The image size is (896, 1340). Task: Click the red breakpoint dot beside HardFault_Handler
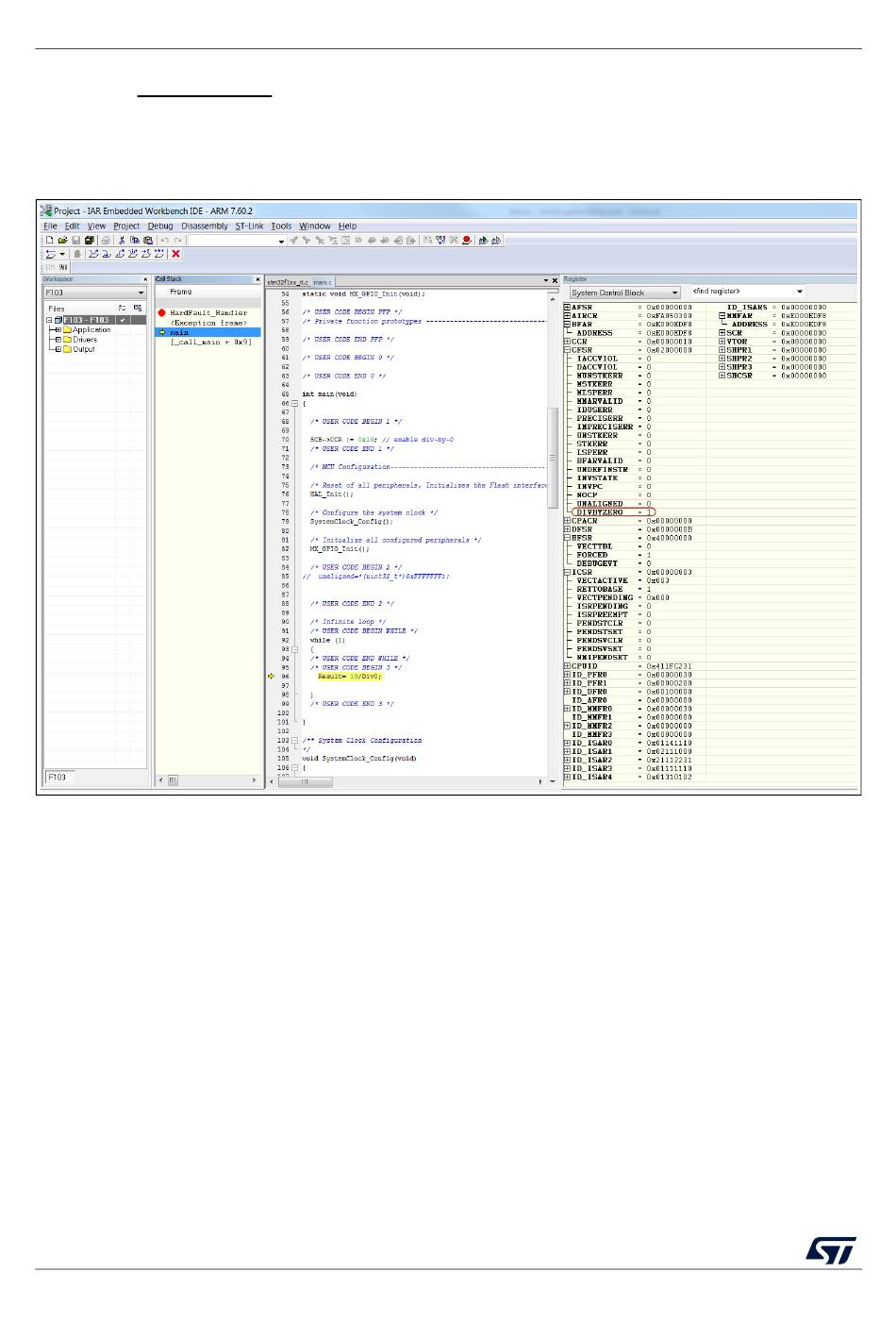(161, 312)
